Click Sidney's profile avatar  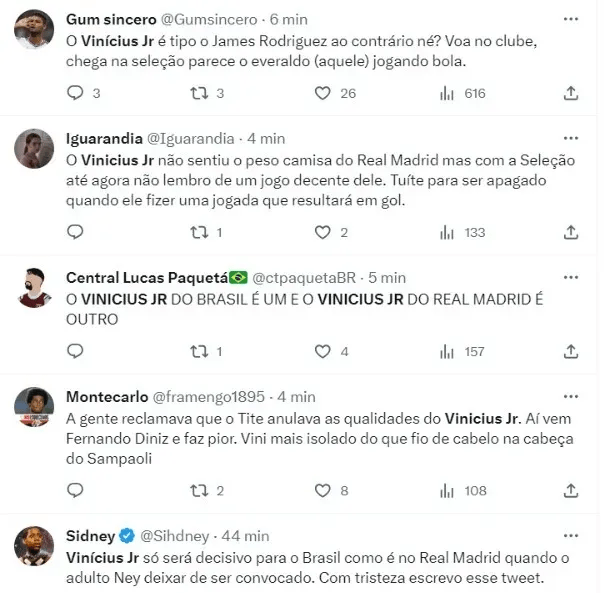(35, 545)
